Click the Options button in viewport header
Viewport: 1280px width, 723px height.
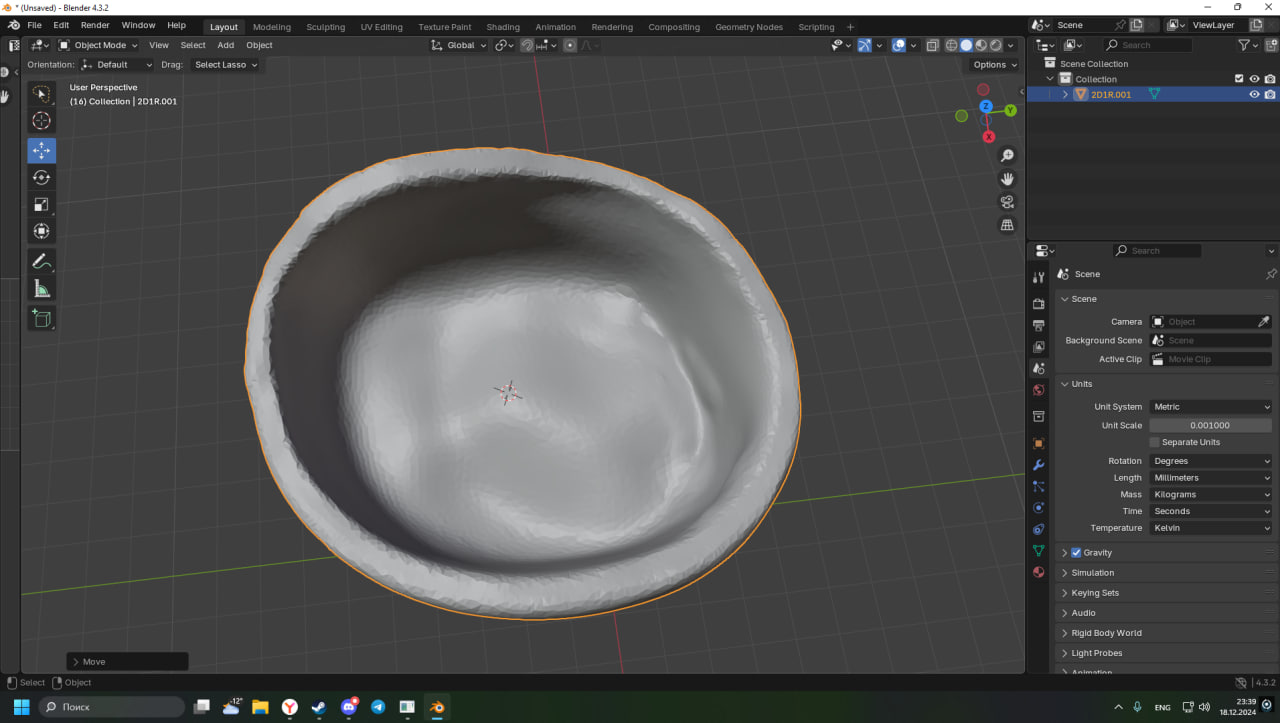993,65
